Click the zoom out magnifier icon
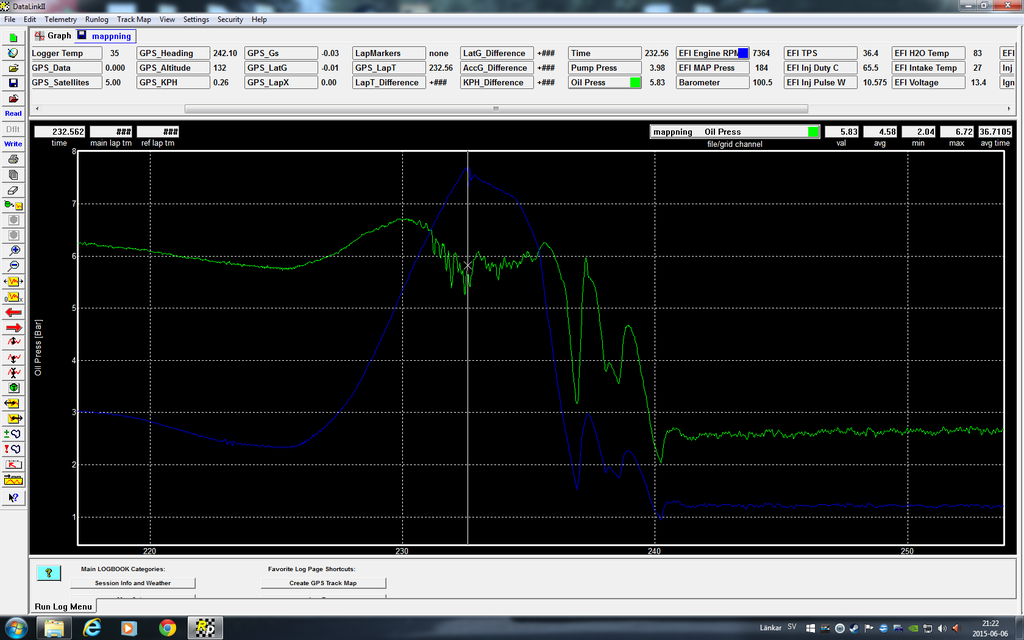1024x640 pixels. [14, 265]
